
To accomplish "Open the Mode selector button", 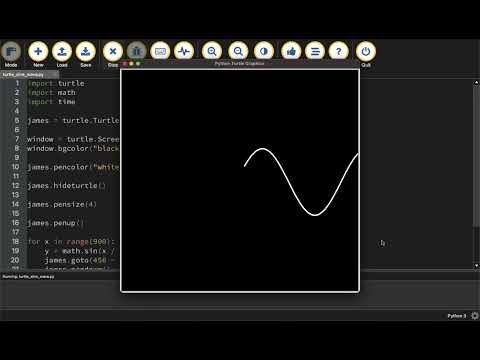I will coord(11,51).
